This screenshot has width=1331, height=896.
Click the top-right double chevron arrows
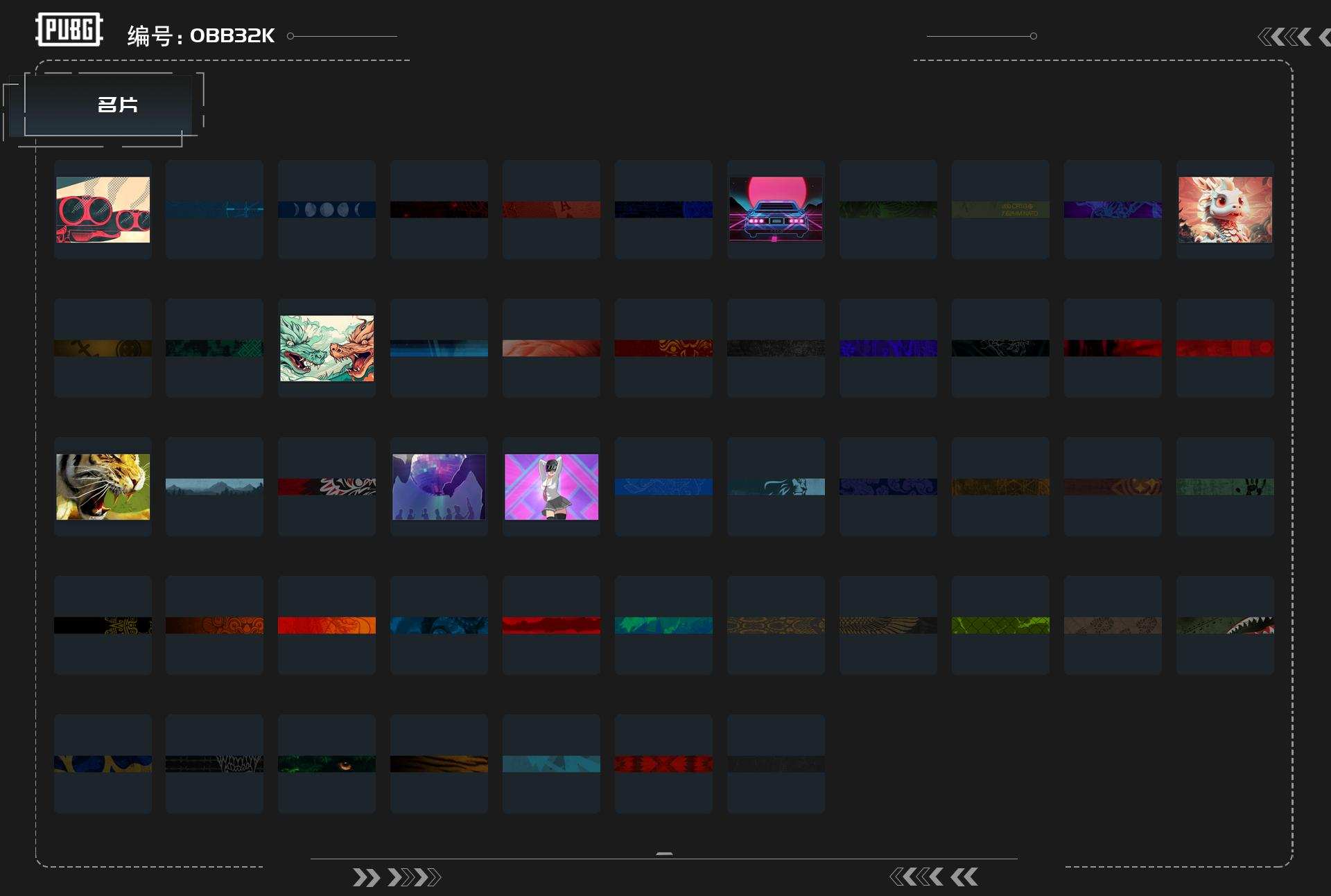pos(1285,37)
